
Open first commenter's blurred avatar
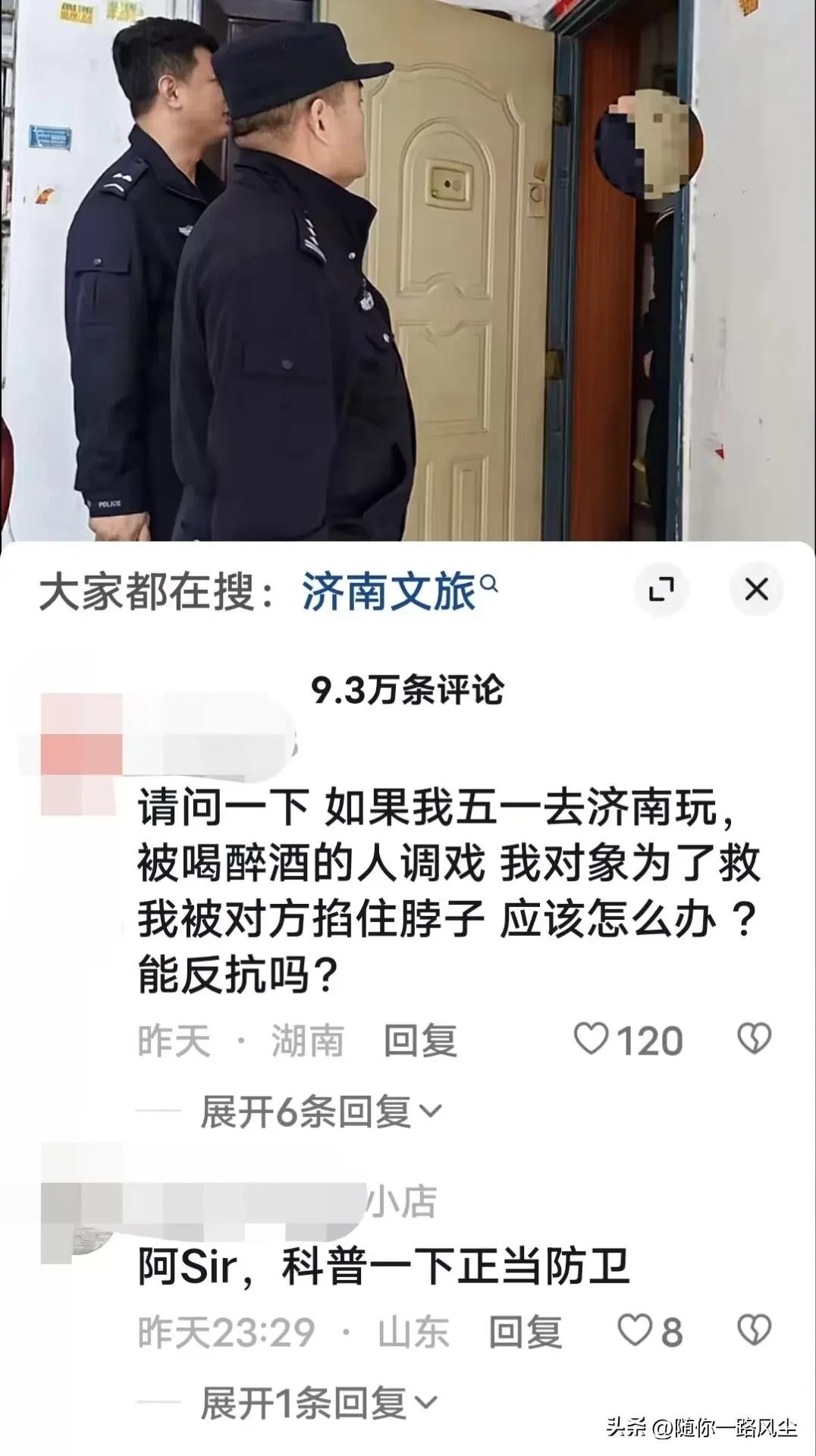(81, 755)
